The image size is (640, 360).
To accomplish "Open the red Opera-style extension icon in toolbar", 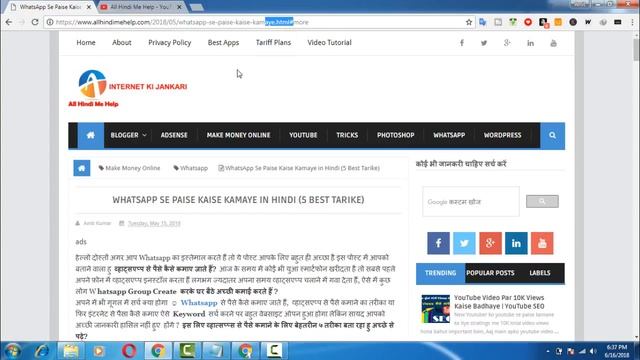I will (528, 22).
